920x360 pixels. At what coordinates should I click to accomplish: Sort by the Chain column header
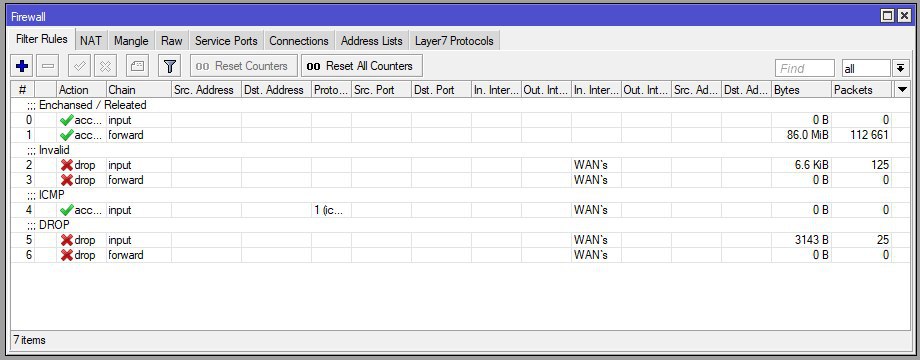tap(138, 90)
